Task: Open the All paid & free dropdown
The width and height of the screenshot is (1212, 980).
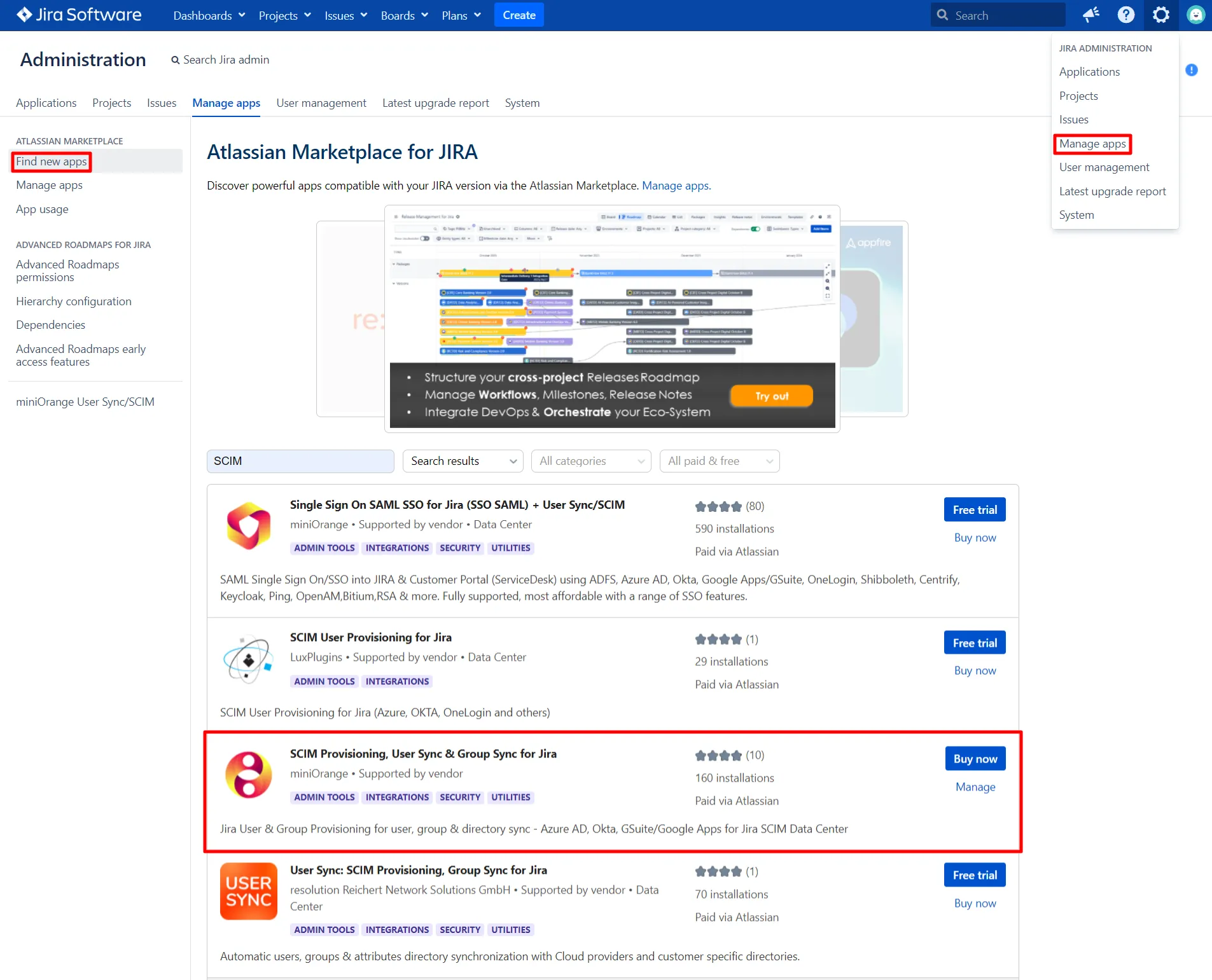Action: [720, 461]
